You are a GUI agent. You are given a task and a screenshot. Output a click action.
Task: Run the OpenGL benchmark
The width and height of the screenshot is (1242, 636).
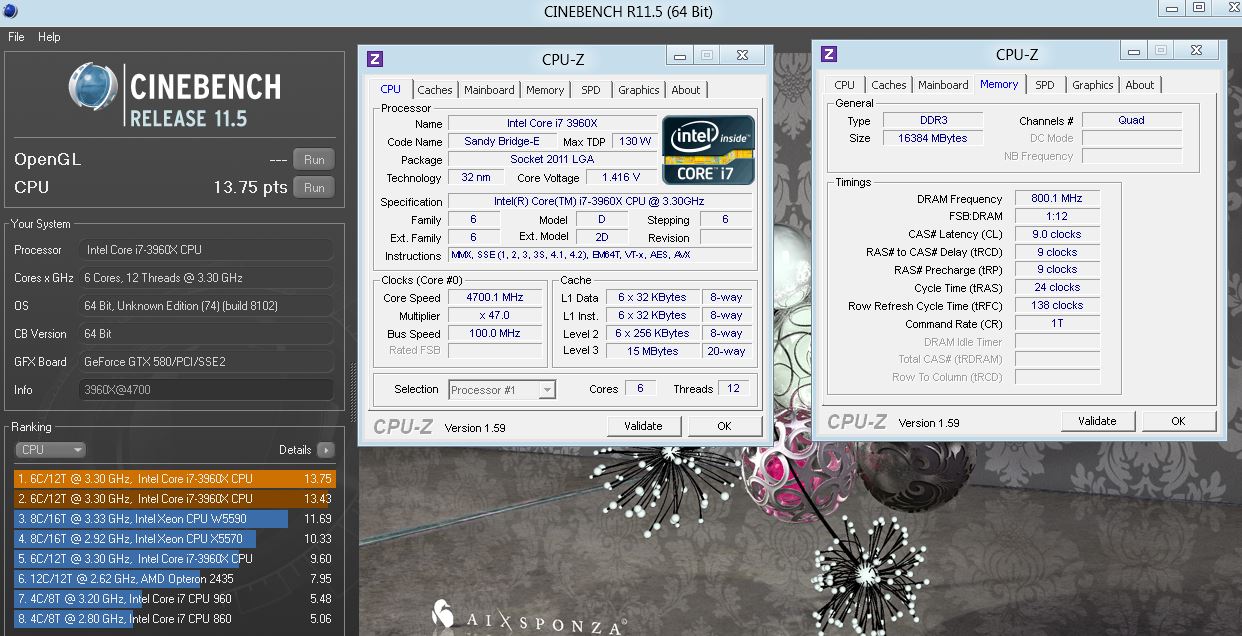pyautogui.click(x=314, y=160)
